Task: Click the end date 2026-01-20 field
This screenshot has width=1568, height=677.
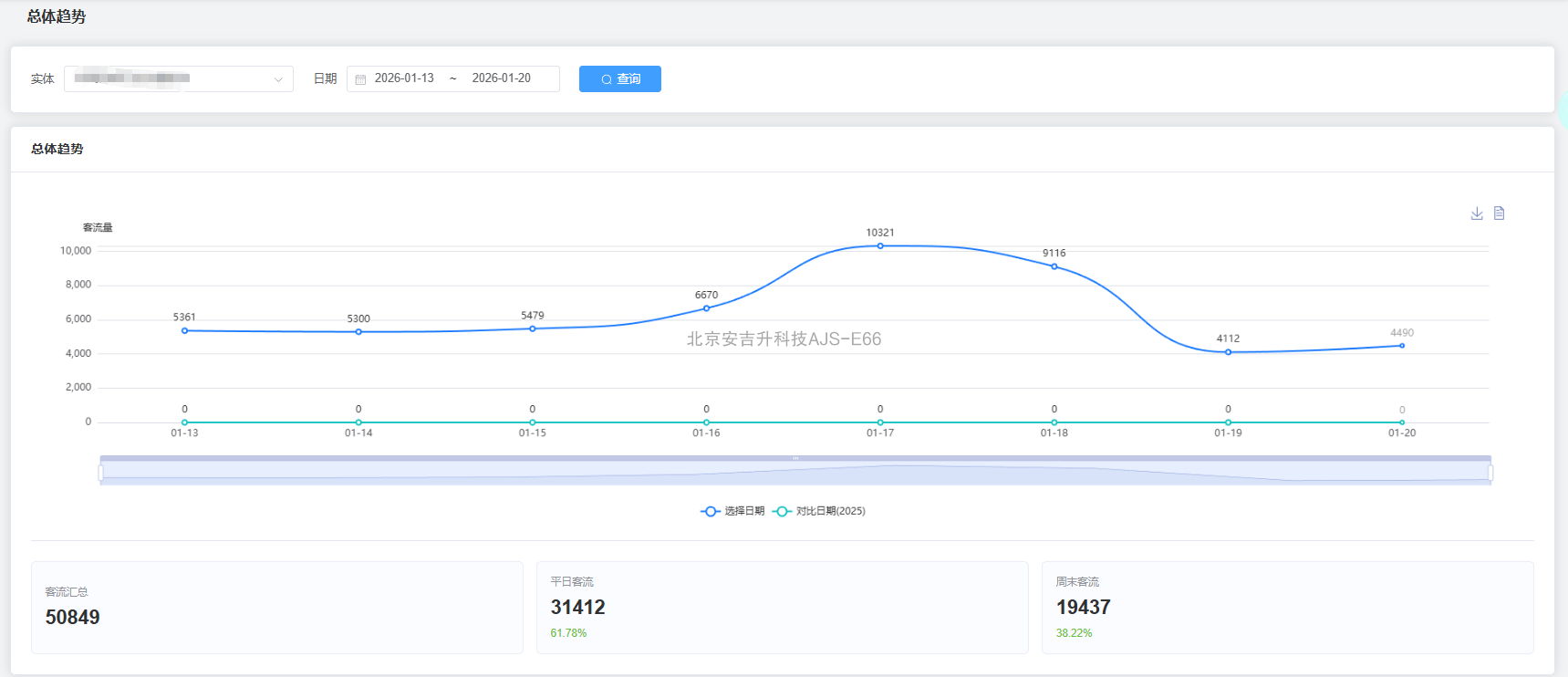Action: (x=501, y=78)
